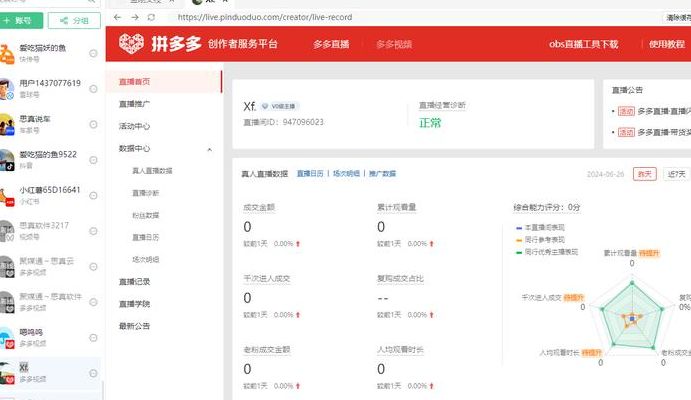Open the 分组 grouping button
Image resolution: width=691 pixels, height=400 pixels.
(x=74, y=20)
